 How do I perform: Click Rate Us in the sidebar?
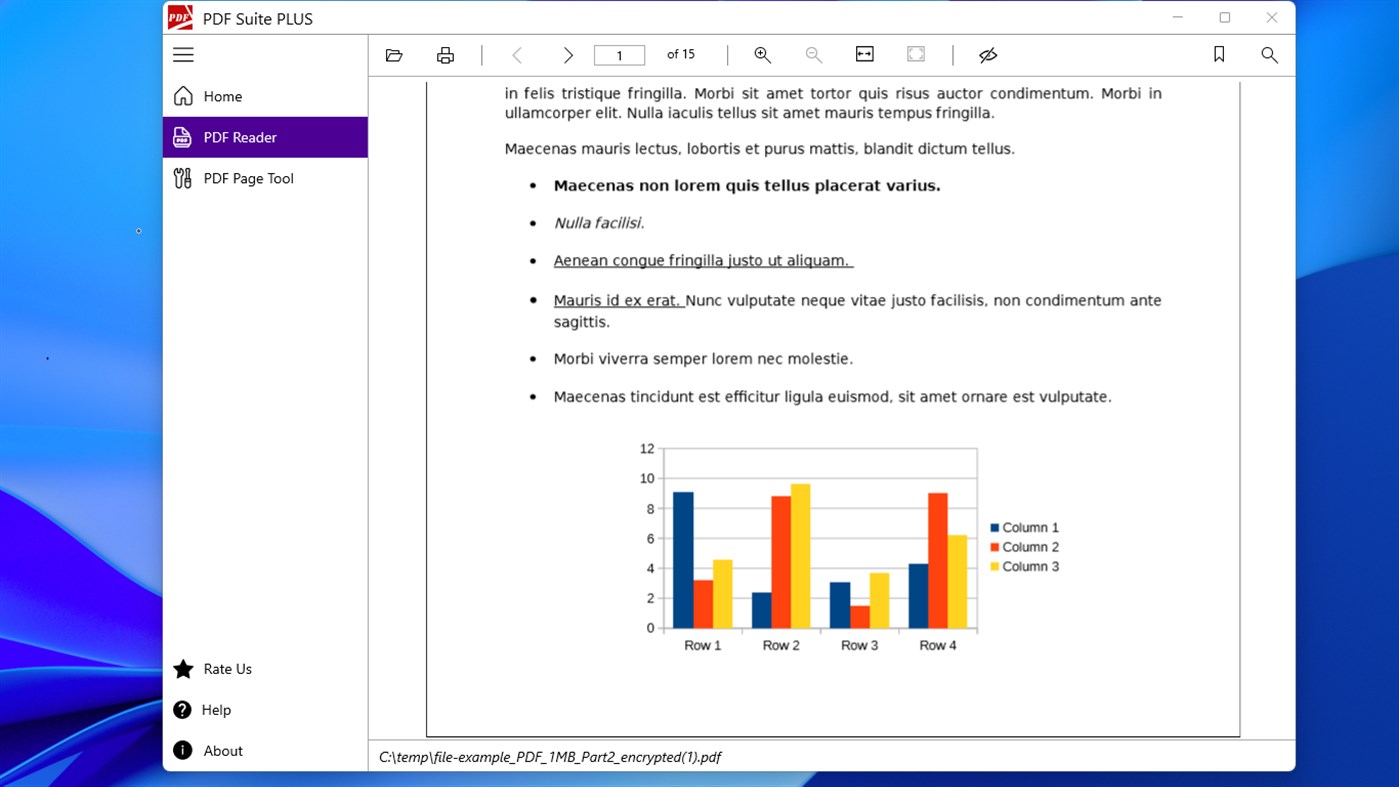pyautogui.click(x=226, y=669)
